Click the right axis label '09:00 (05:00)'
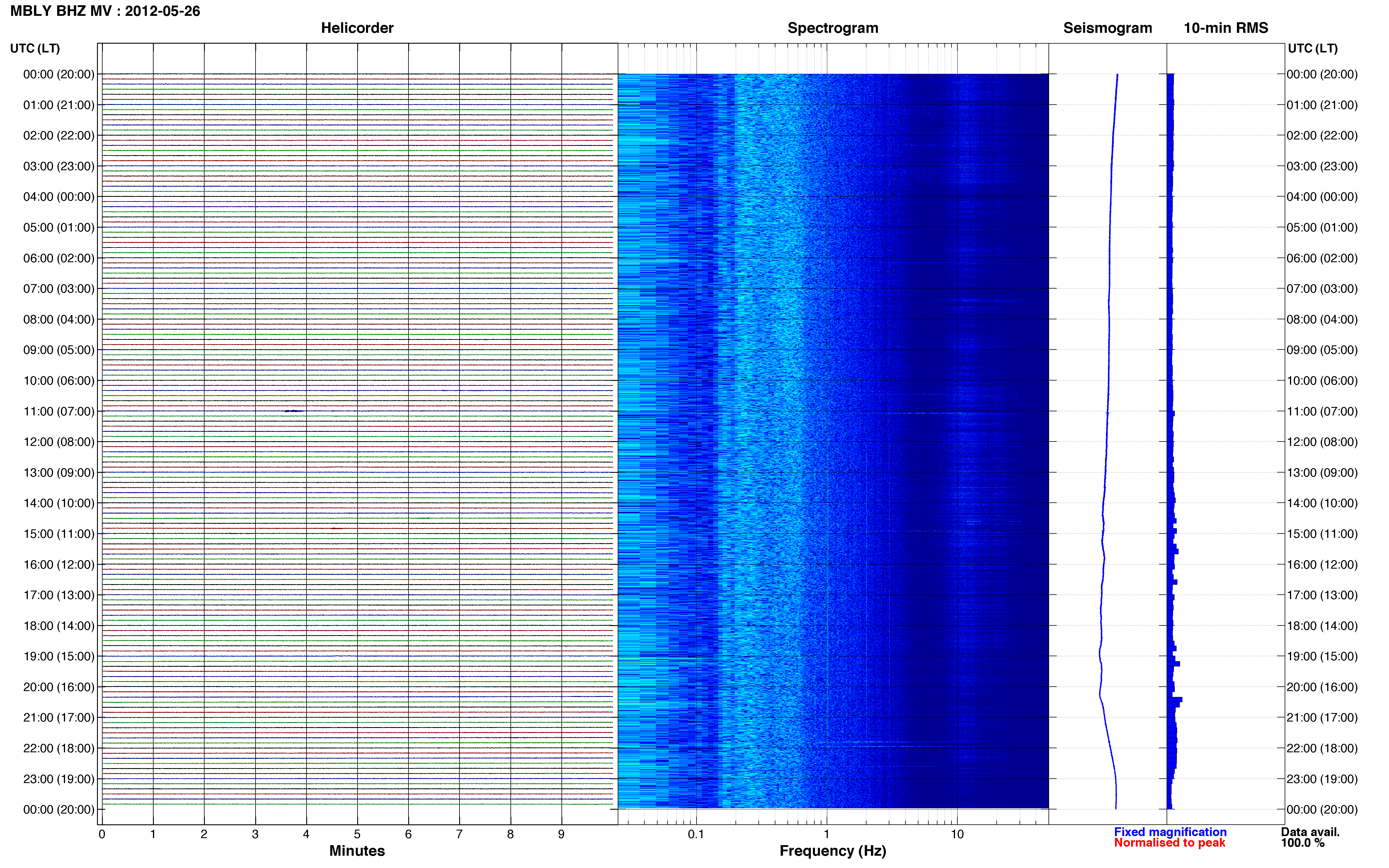Screen dimensions: 1389x868 click(1322, 350)
